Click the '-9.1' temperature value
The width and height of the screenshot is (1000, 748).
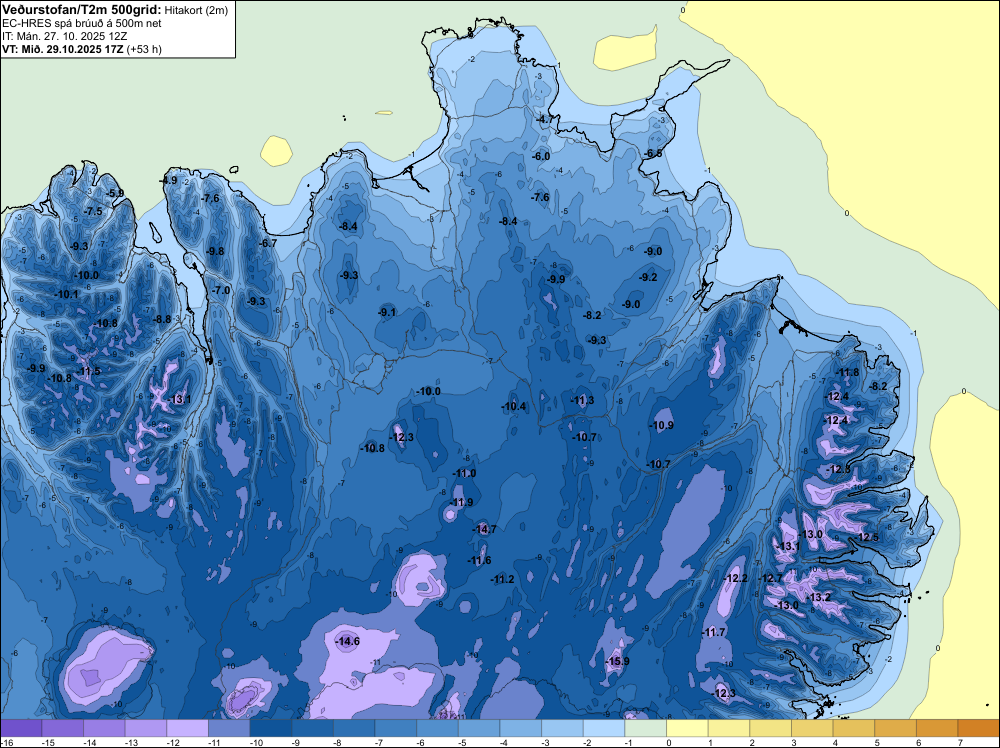(386, 312)
